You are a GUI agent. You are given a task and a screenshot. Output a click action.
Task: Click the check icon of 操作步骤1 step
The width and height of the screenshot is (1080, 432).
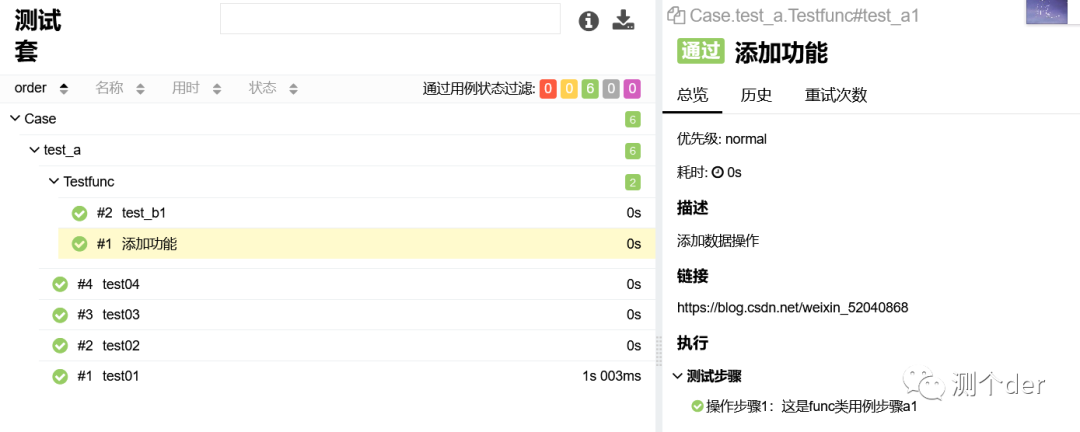[697, 407]
